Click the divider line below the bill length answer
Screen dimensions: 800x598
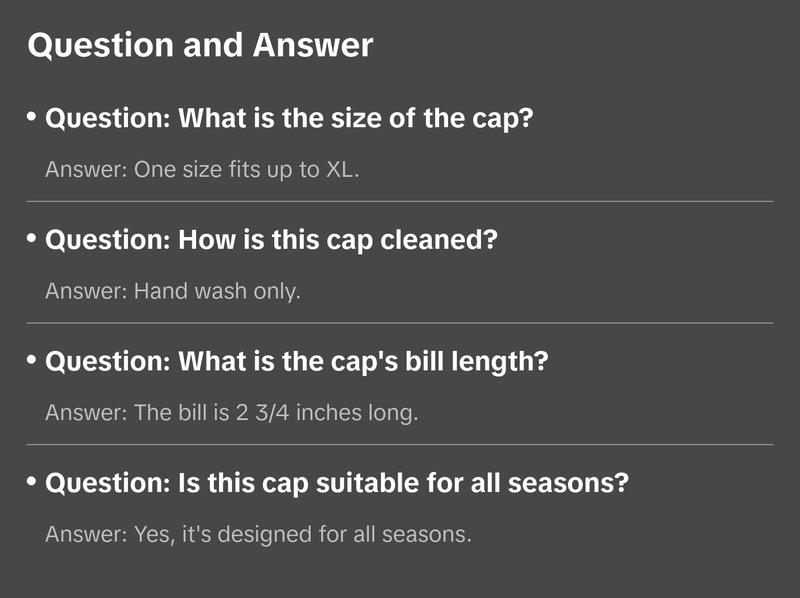point(400,444)
